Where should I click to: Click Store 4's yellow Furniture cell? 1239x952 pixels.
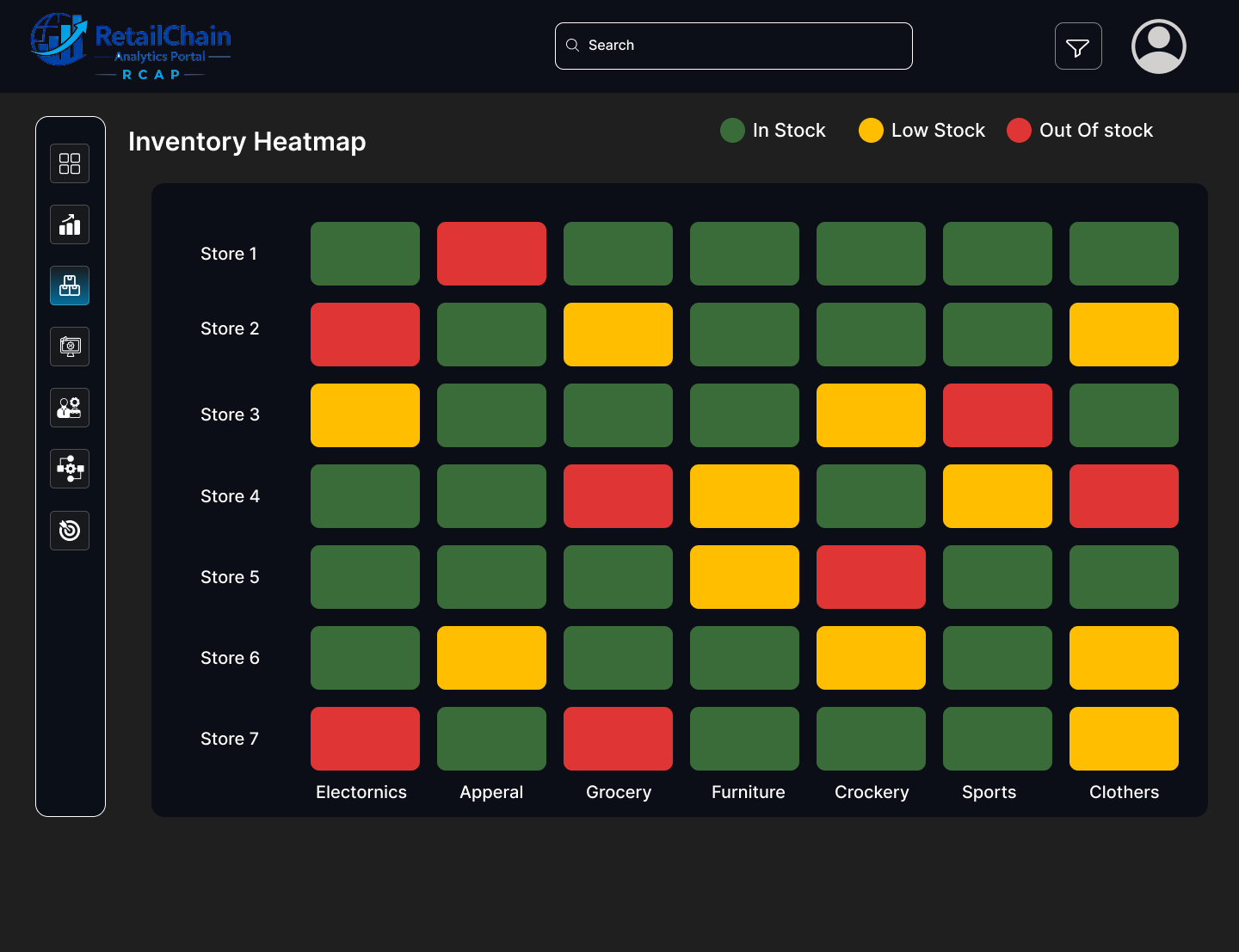click(744, 496)
